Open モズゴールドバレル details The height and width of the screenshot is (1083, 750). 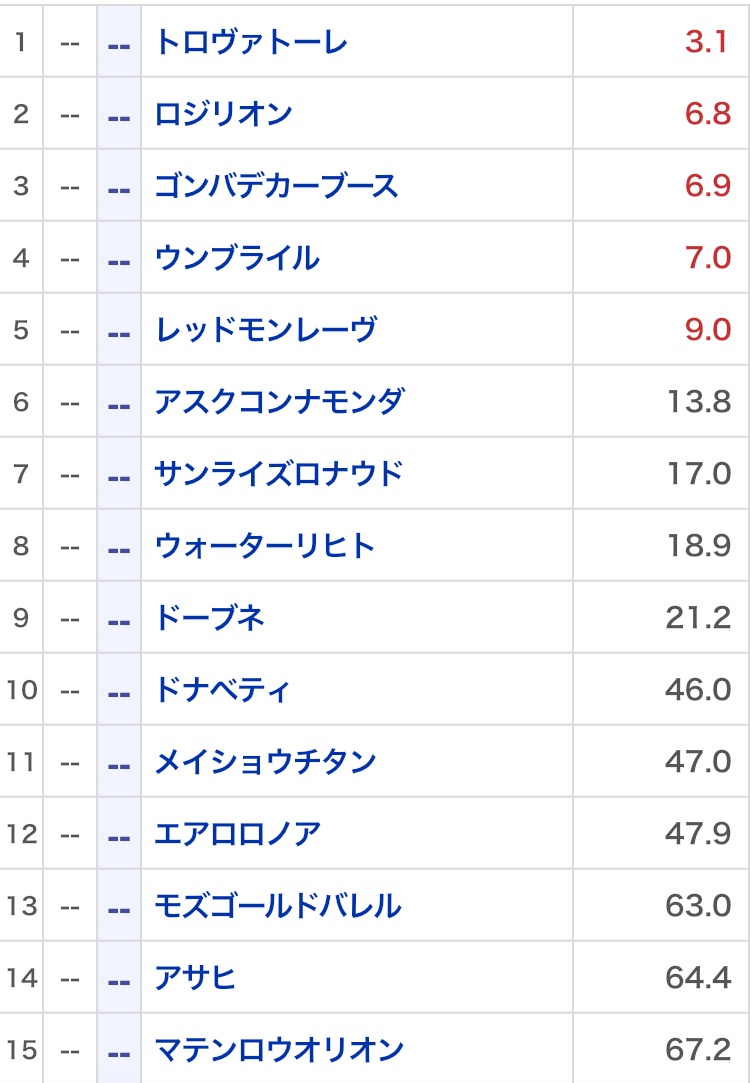click(x=278, y=906)
